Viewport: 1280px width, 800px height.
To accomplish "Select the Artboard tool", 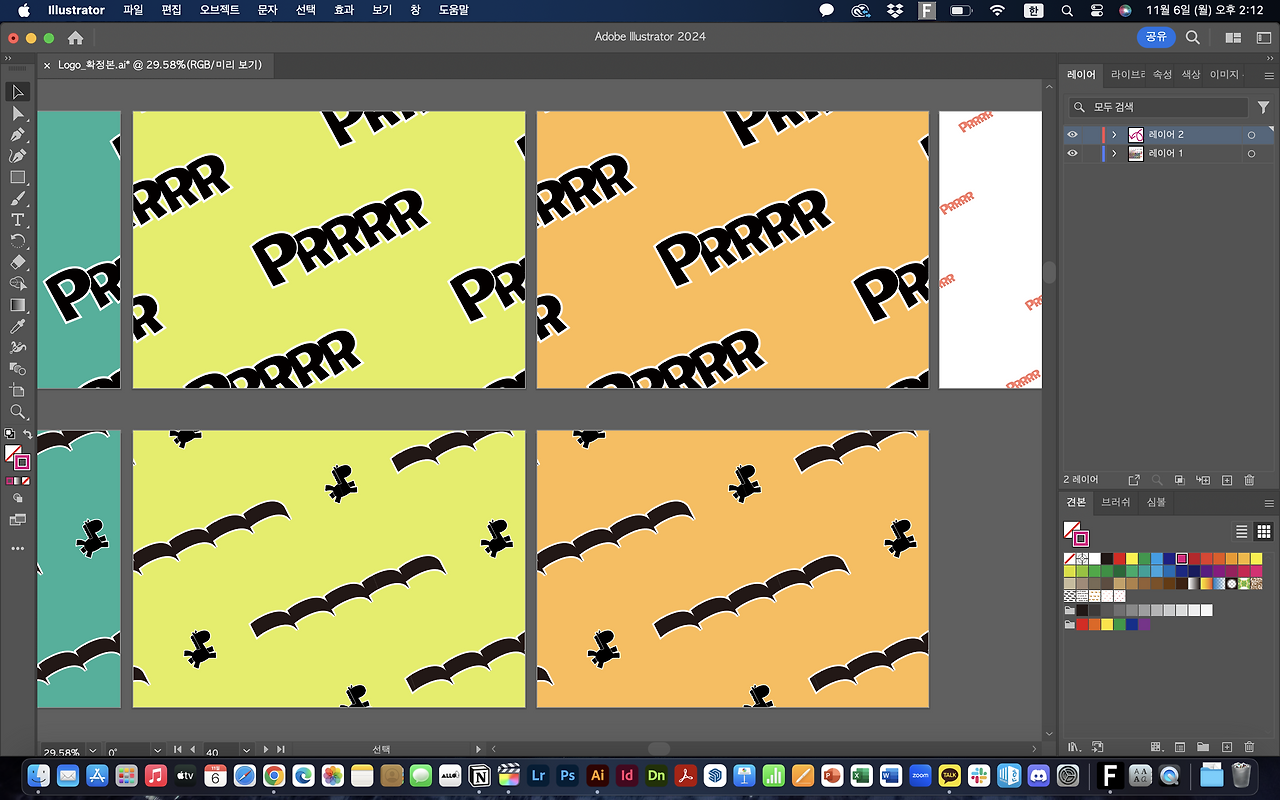I will click(18, 390).
